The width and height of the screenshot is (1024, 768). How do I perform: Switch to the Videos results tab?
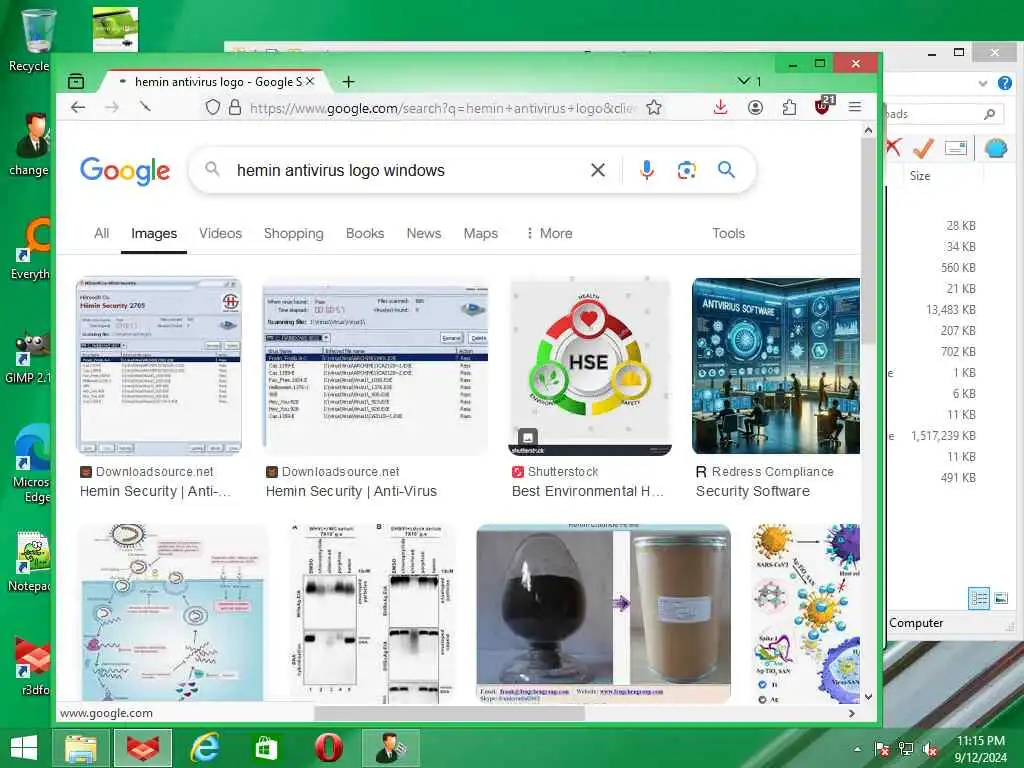(x=220, y=234)
